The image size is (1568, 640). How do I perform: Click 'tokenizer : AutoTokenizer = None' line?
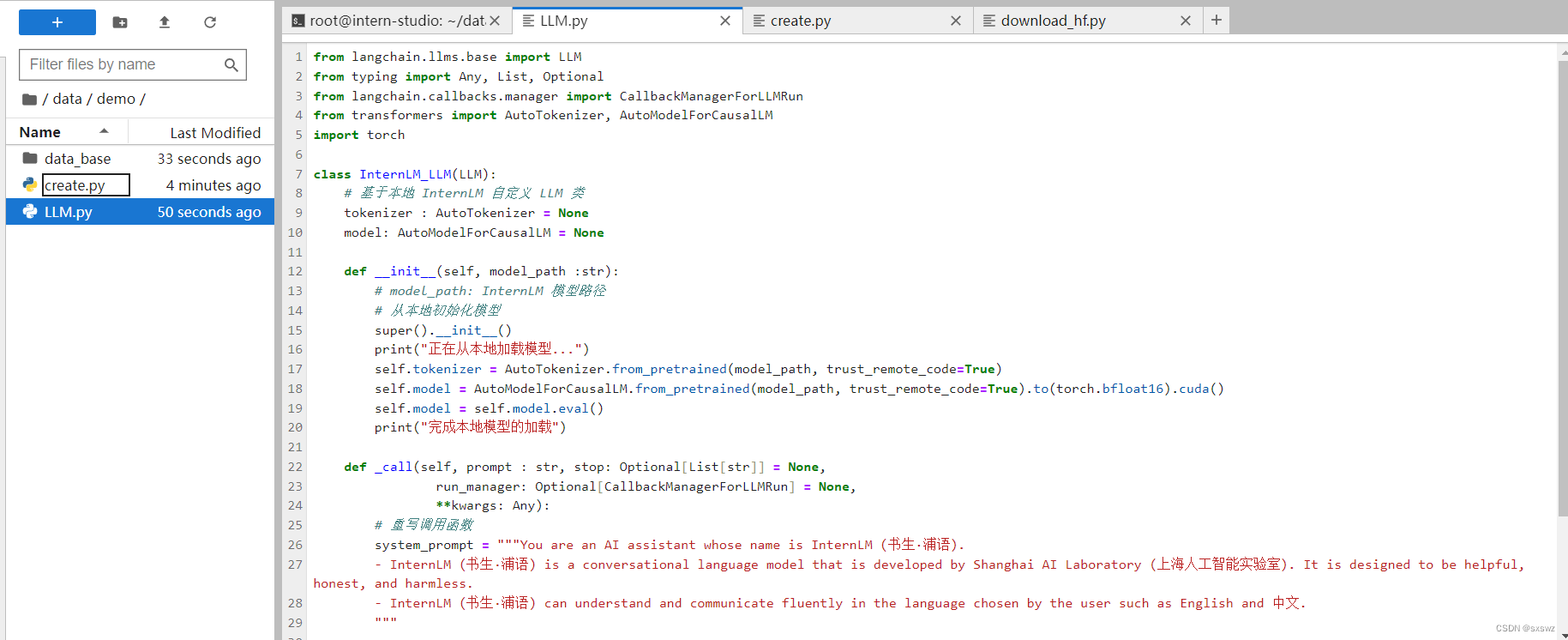tap(466, 213)
